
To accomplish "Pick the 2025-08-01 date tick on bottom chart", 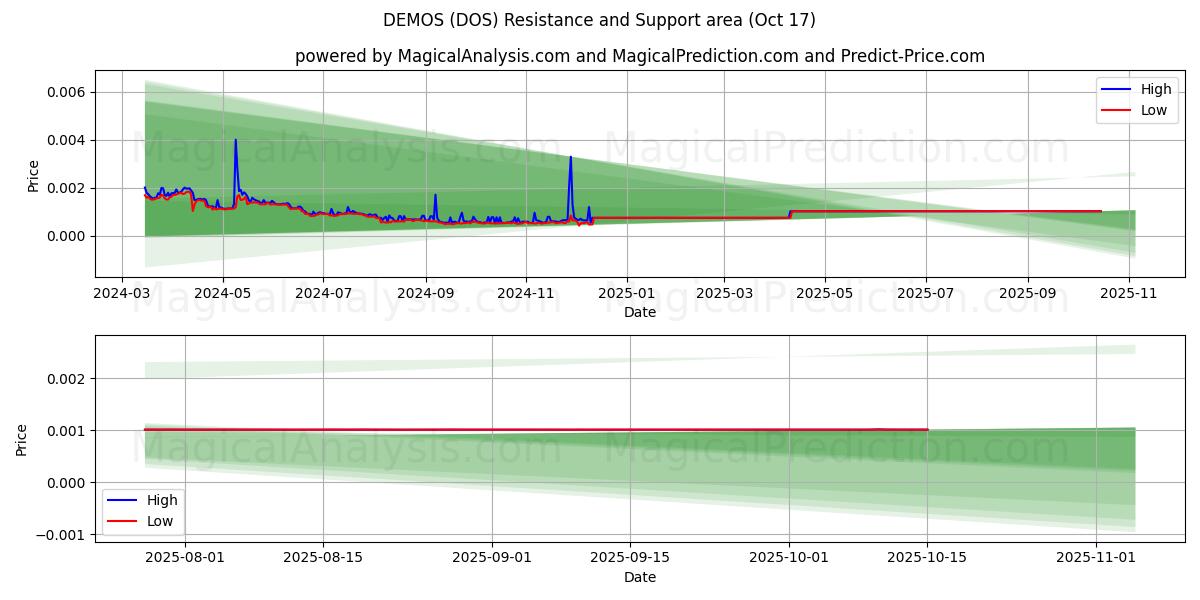I will (x=185, y=559).
